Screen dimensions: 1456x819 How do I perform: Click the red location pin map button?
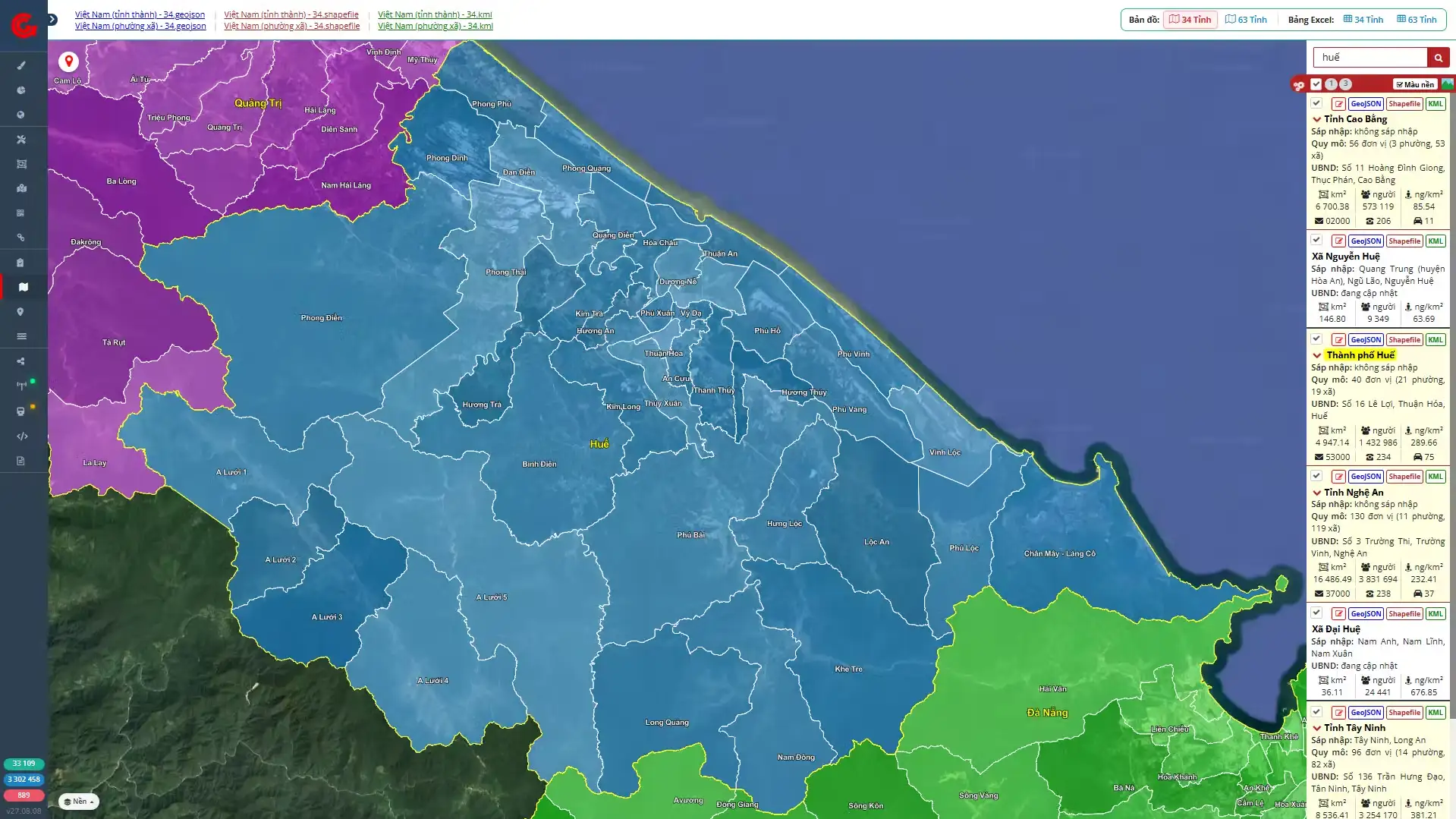[68, 61]
